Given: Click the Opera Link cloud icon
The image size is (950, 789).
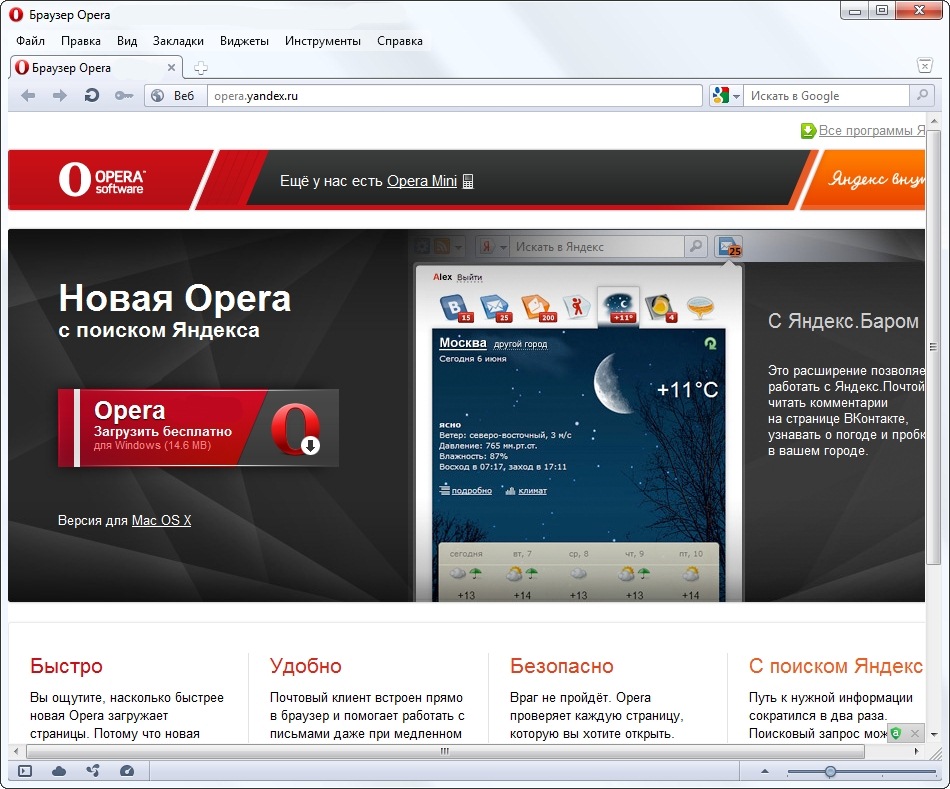Looking at the screenshot, I should click(x=59, y=771).
